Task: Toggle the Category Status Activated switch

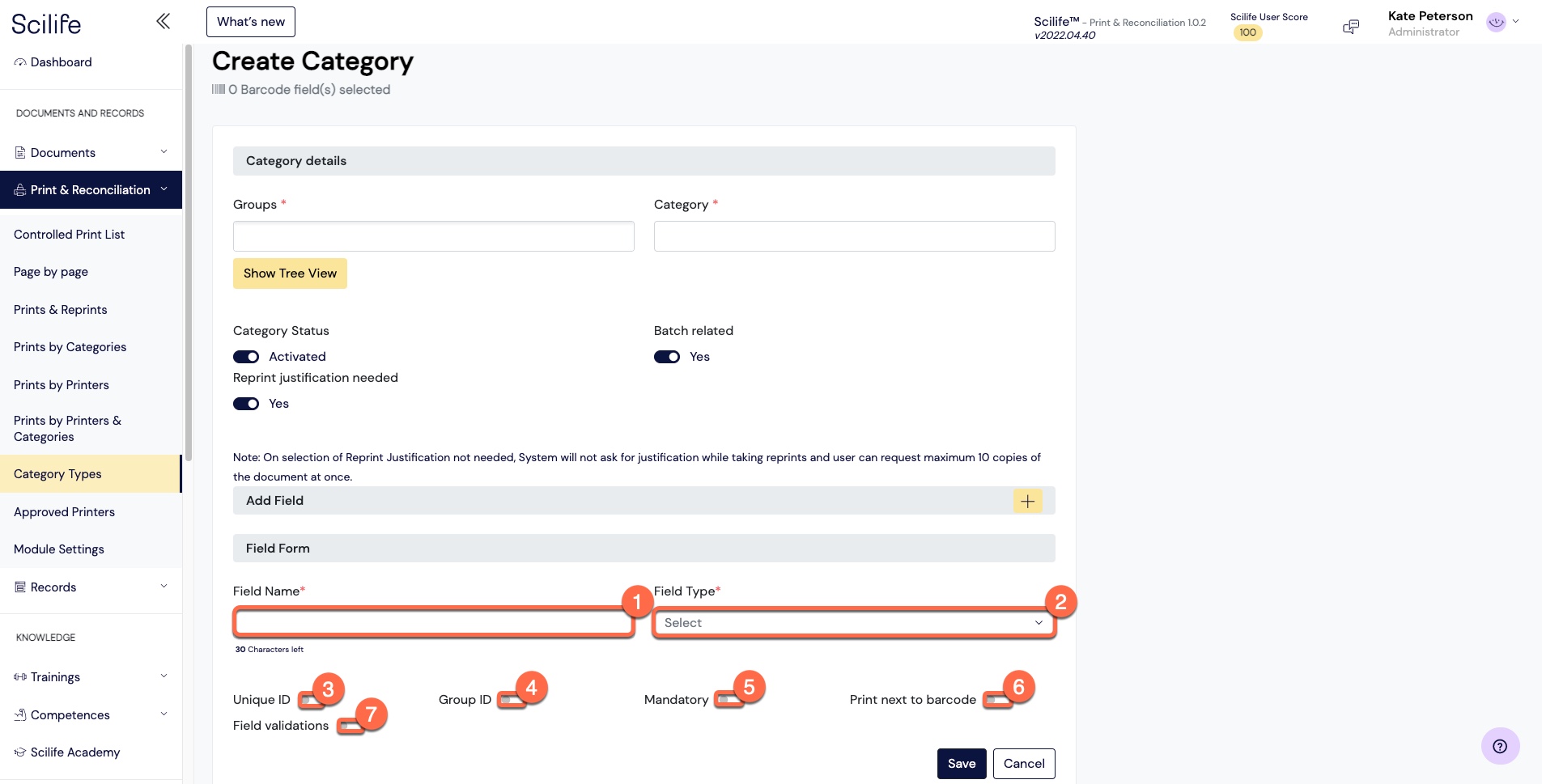Action: (246, 357)
